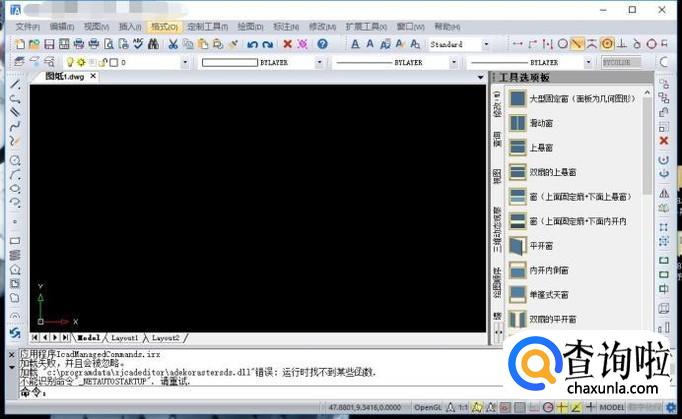Viewport: 682px width, 419px height.
Task: Click the red X delete icon in right toolbar
Action: [664, 141]
